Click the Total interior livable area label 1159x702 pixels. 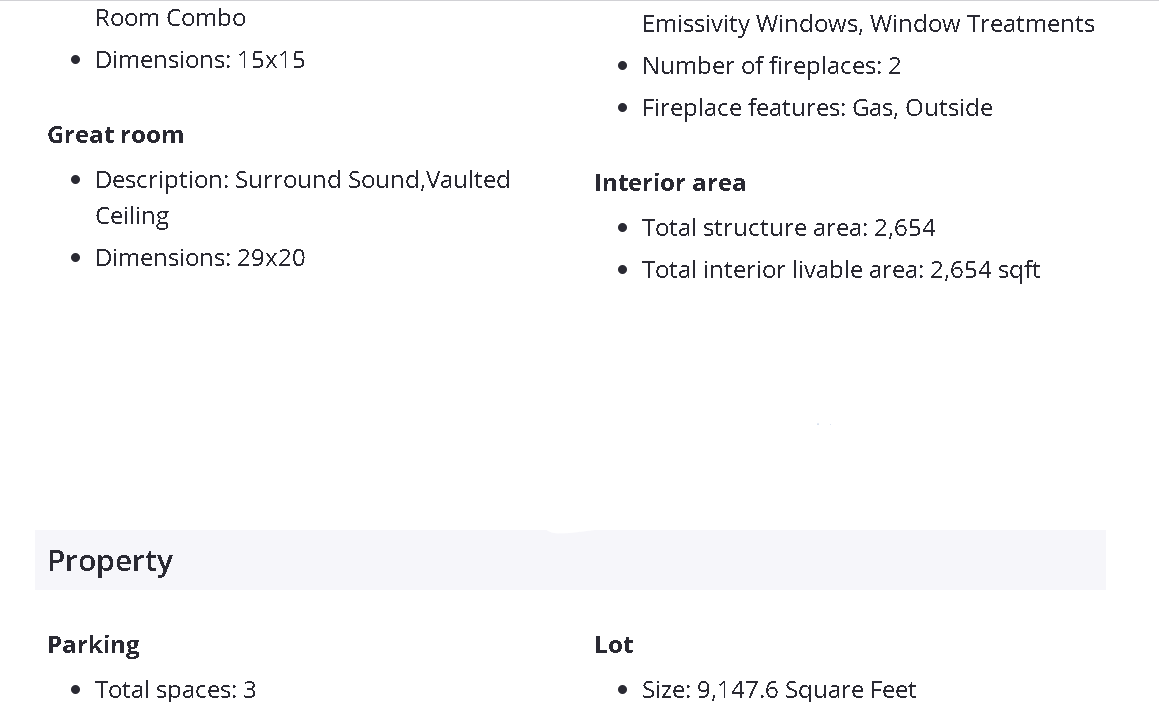pyautogui.click(x=782, y=270)
